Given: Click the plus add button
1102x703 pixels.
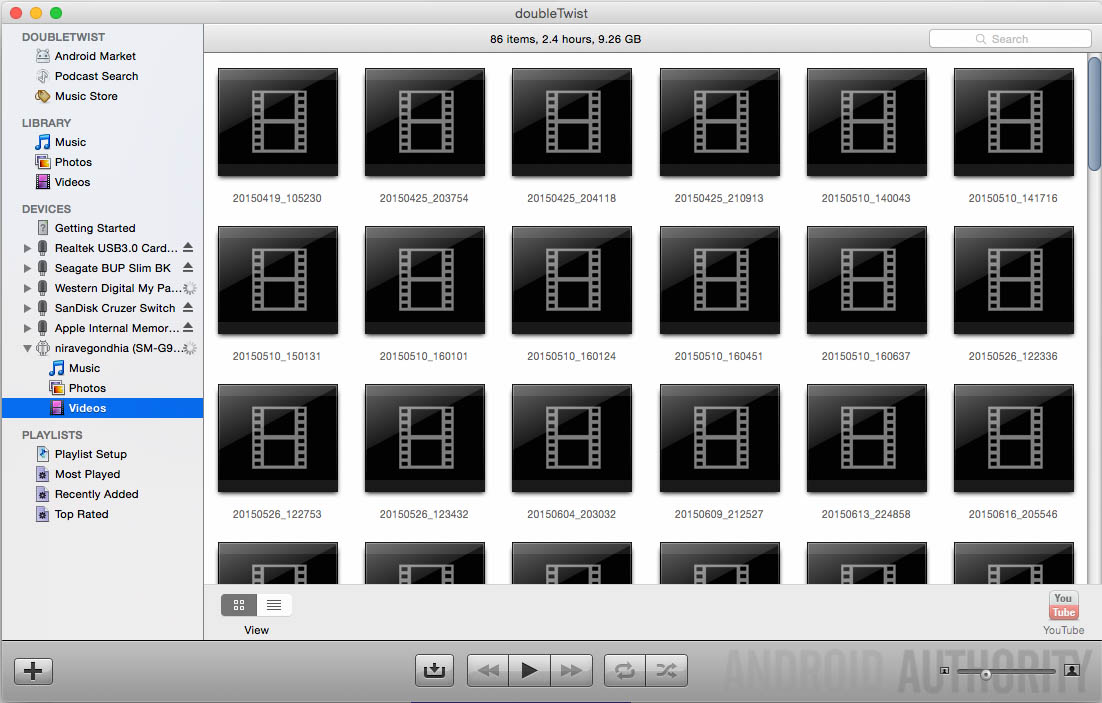Looking at the screenshot, I should [x=33, y=671].
